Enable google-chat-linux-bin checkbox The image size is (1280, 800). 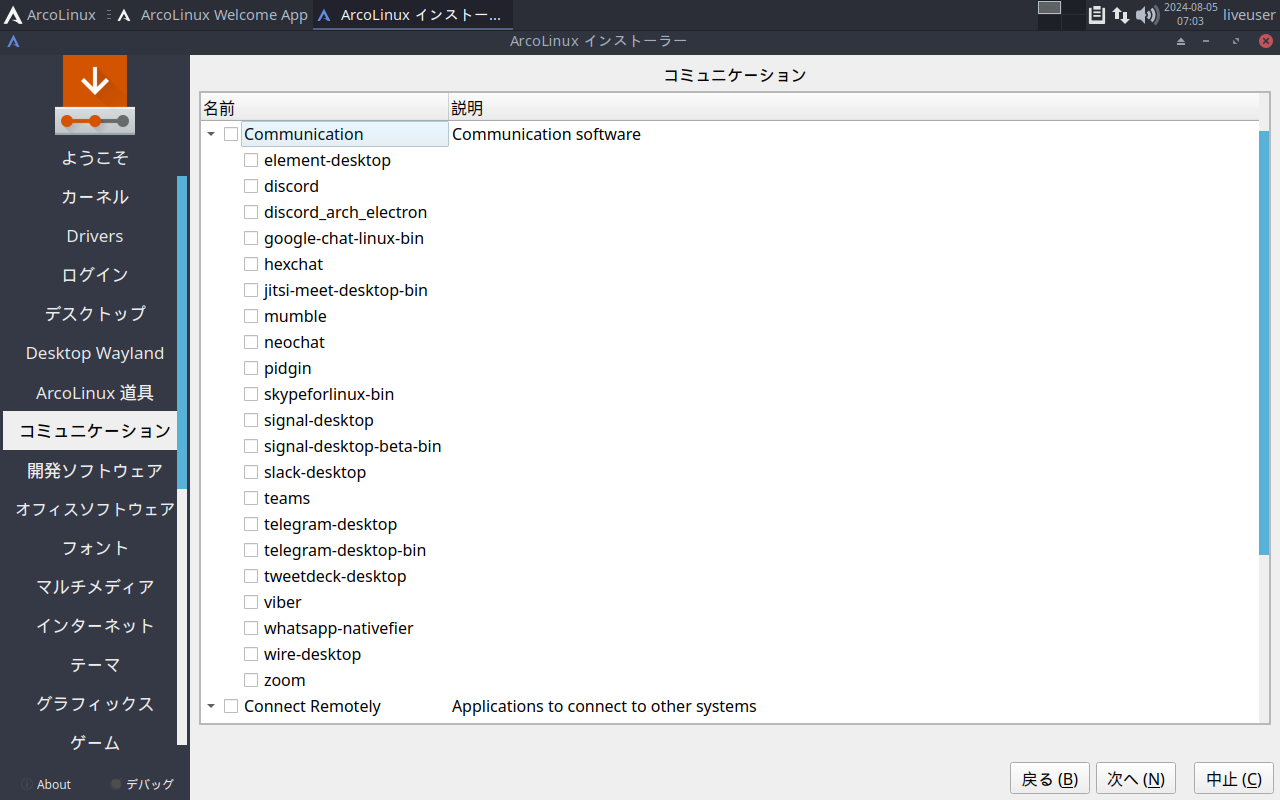[251, 238]
